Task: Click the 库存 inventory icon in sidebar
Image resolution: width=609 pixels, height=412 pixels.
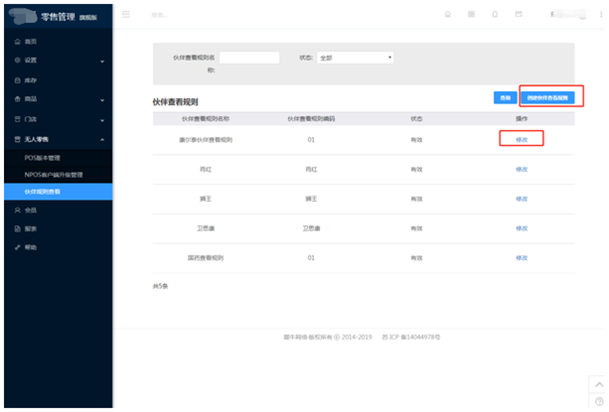Action: (17, 80)
